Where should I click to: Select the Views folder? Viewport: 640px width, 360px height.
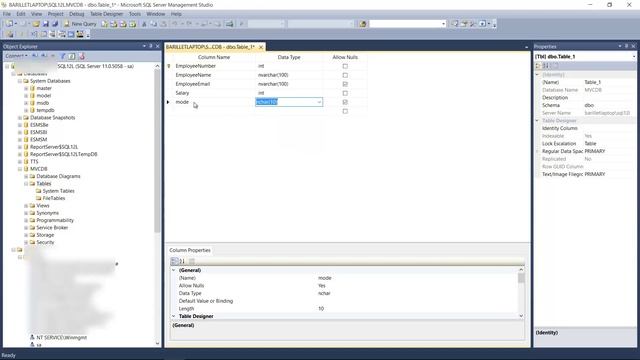pyautogui.click(x=43, y=206)
